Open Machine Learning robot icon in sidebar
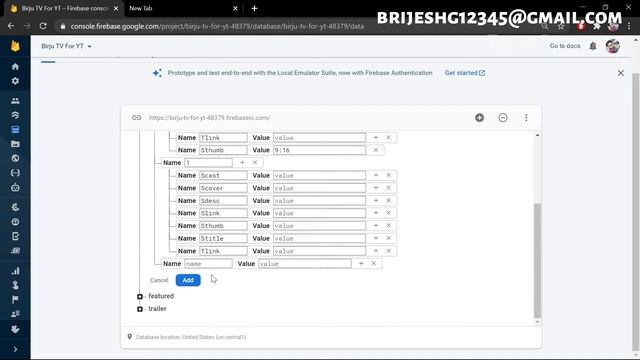Screen dimensions: 640x360 click(15, 187)
